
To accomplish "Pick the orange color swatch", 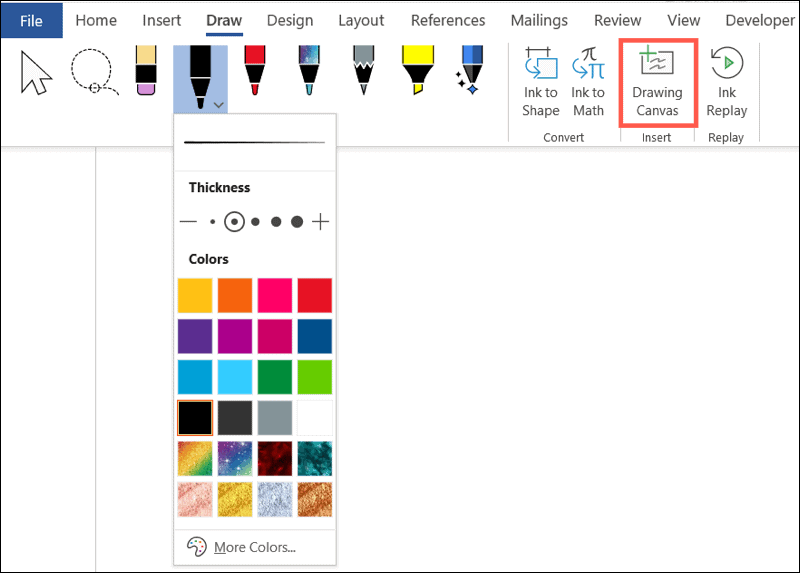I will [x=235, y=296].
